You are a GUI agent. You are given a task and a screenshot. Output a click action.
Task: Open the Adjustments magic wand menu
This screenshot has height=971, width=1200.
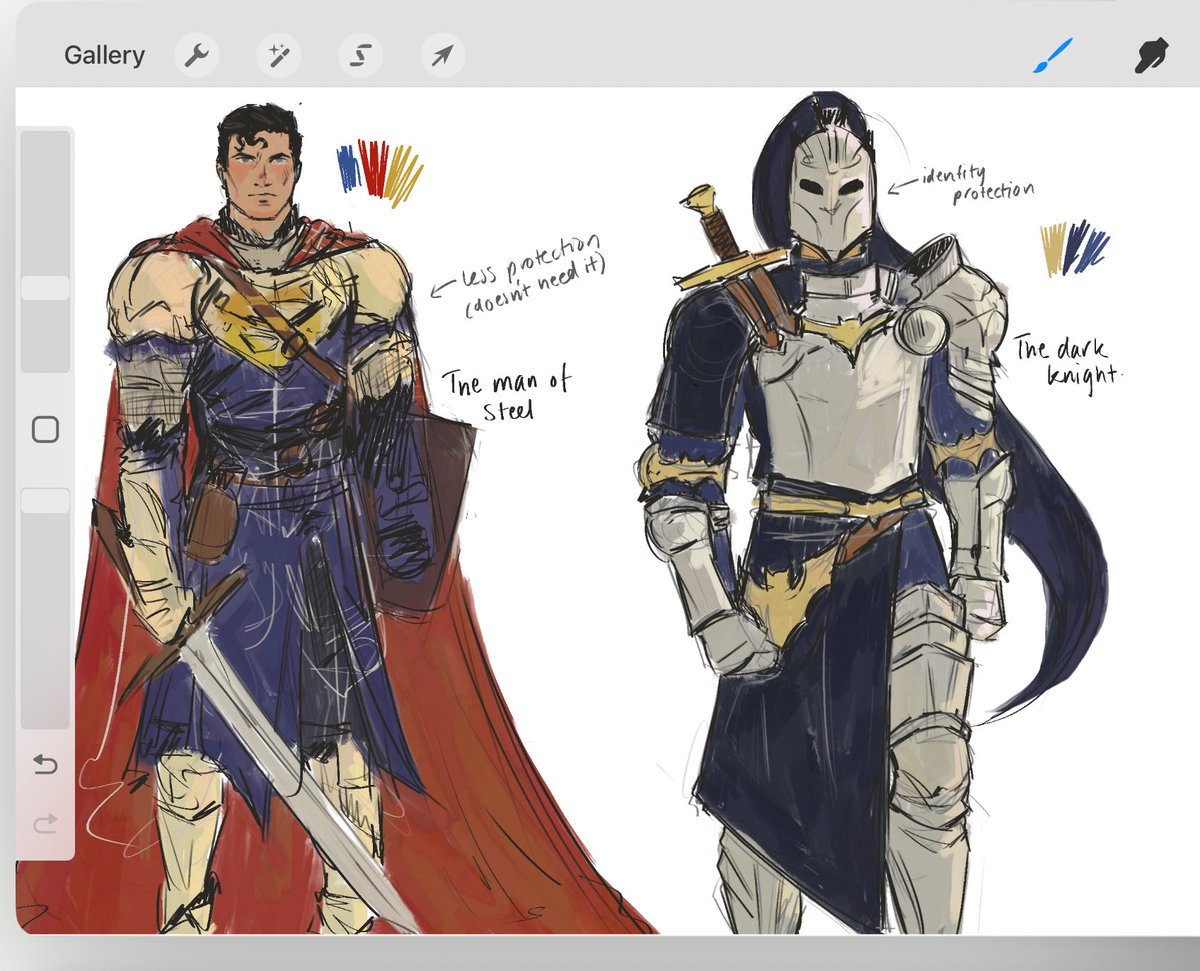(x=279, y=55)
